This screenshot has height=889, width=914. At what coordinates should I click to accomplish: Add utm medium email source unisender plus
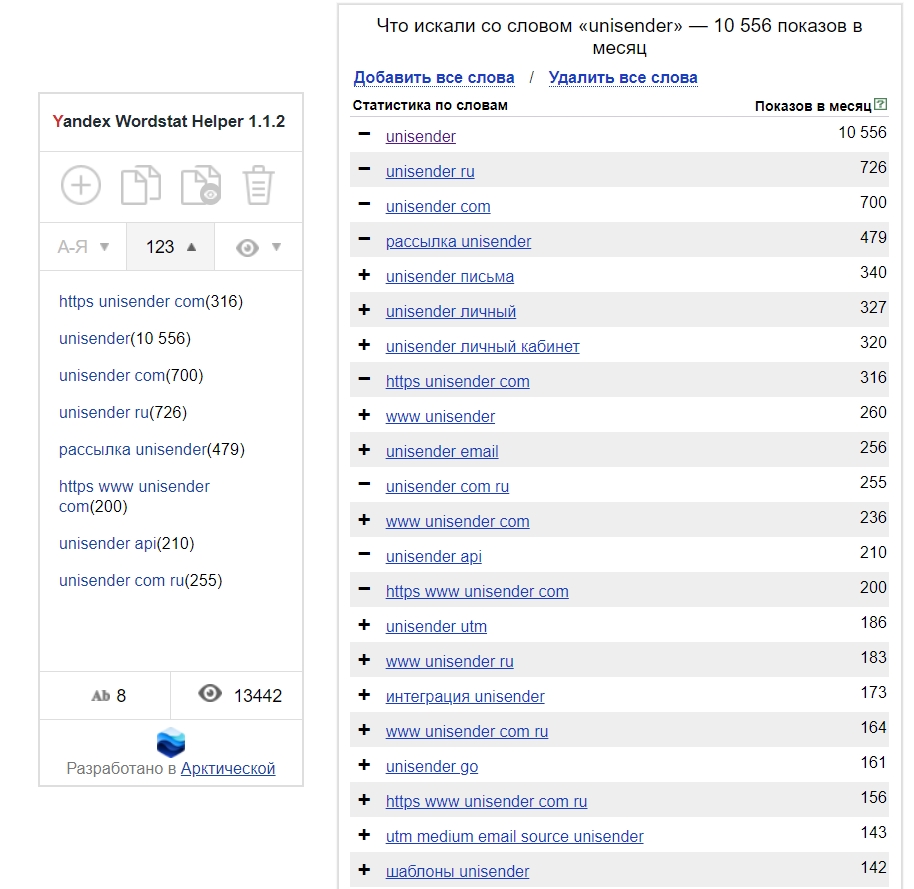(364, 834)
